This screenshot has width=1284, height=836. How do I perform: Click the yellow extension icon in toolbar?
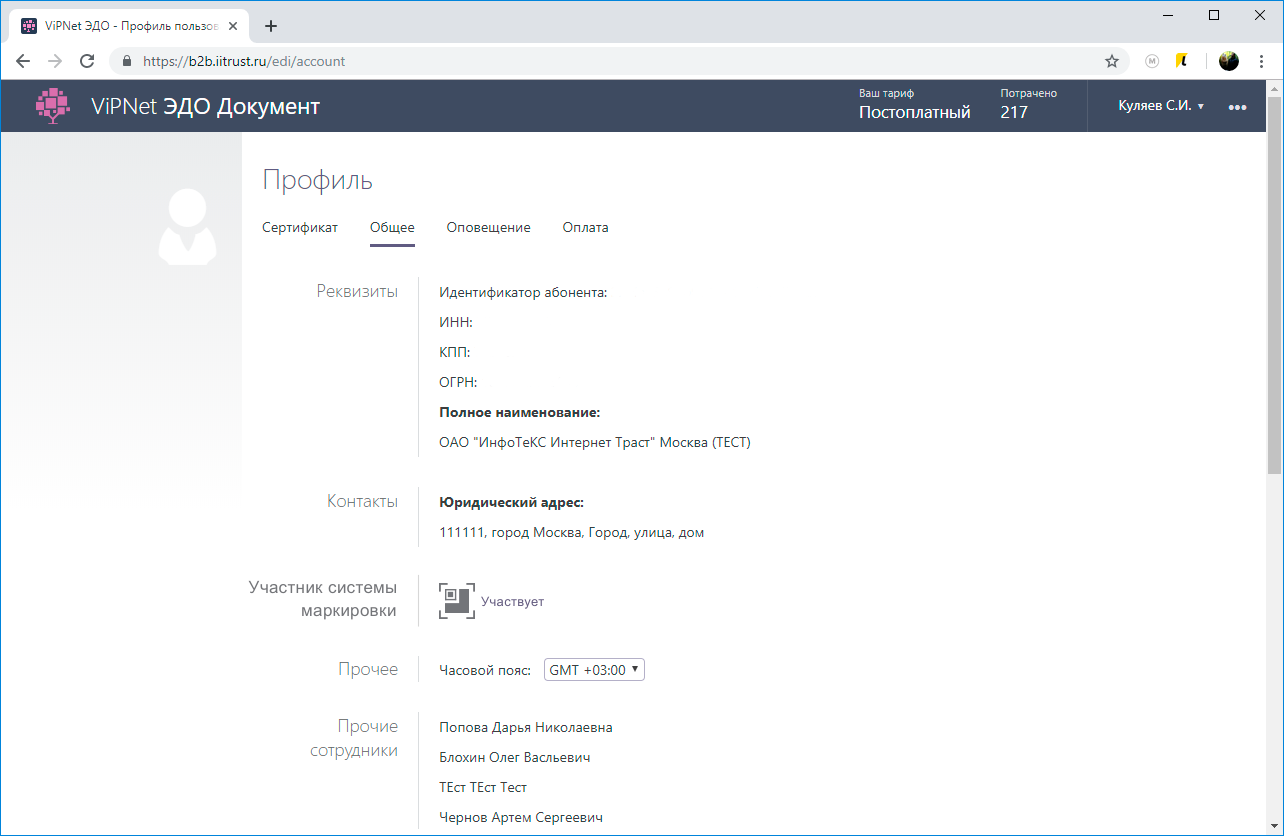(x=1181, y=61)
